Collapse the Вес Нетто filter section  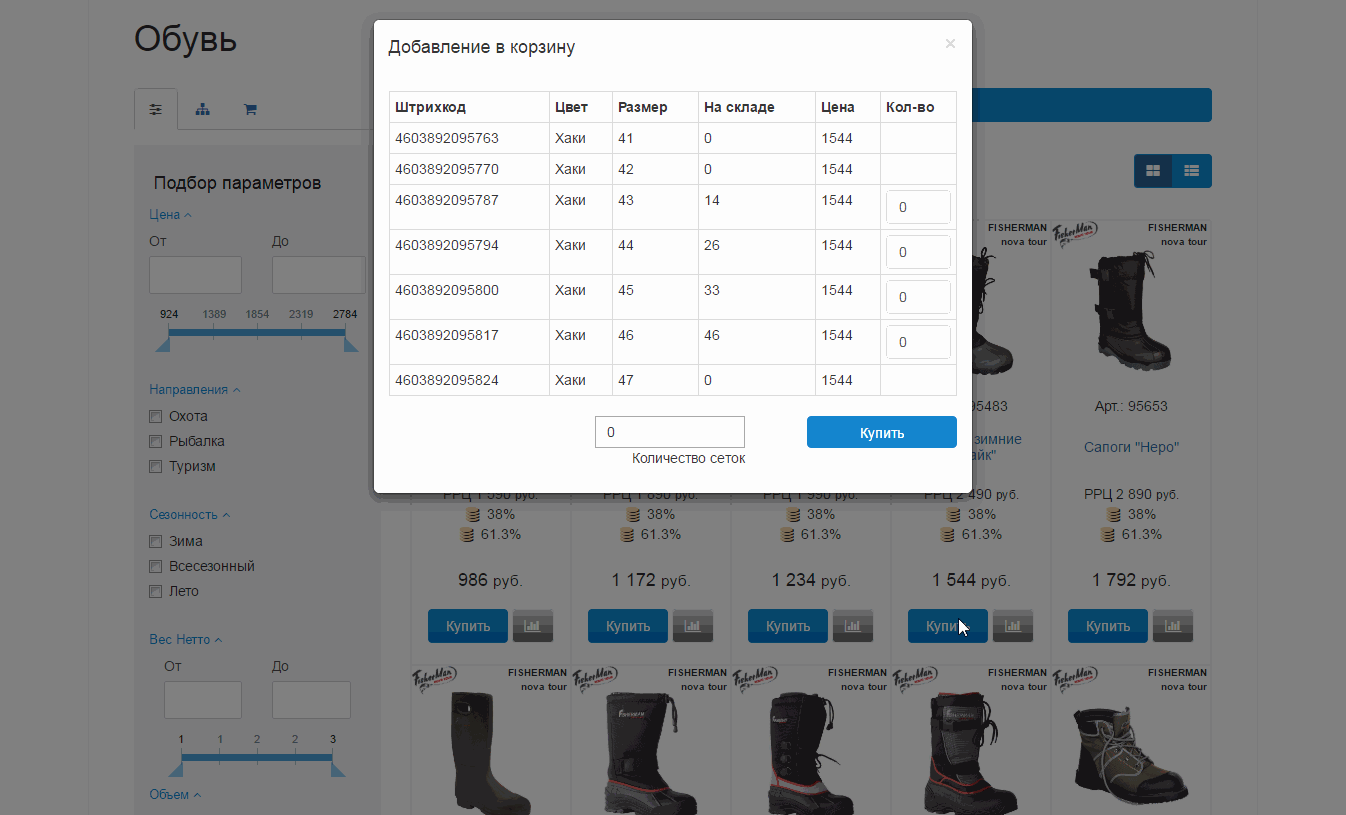point(185,640)
